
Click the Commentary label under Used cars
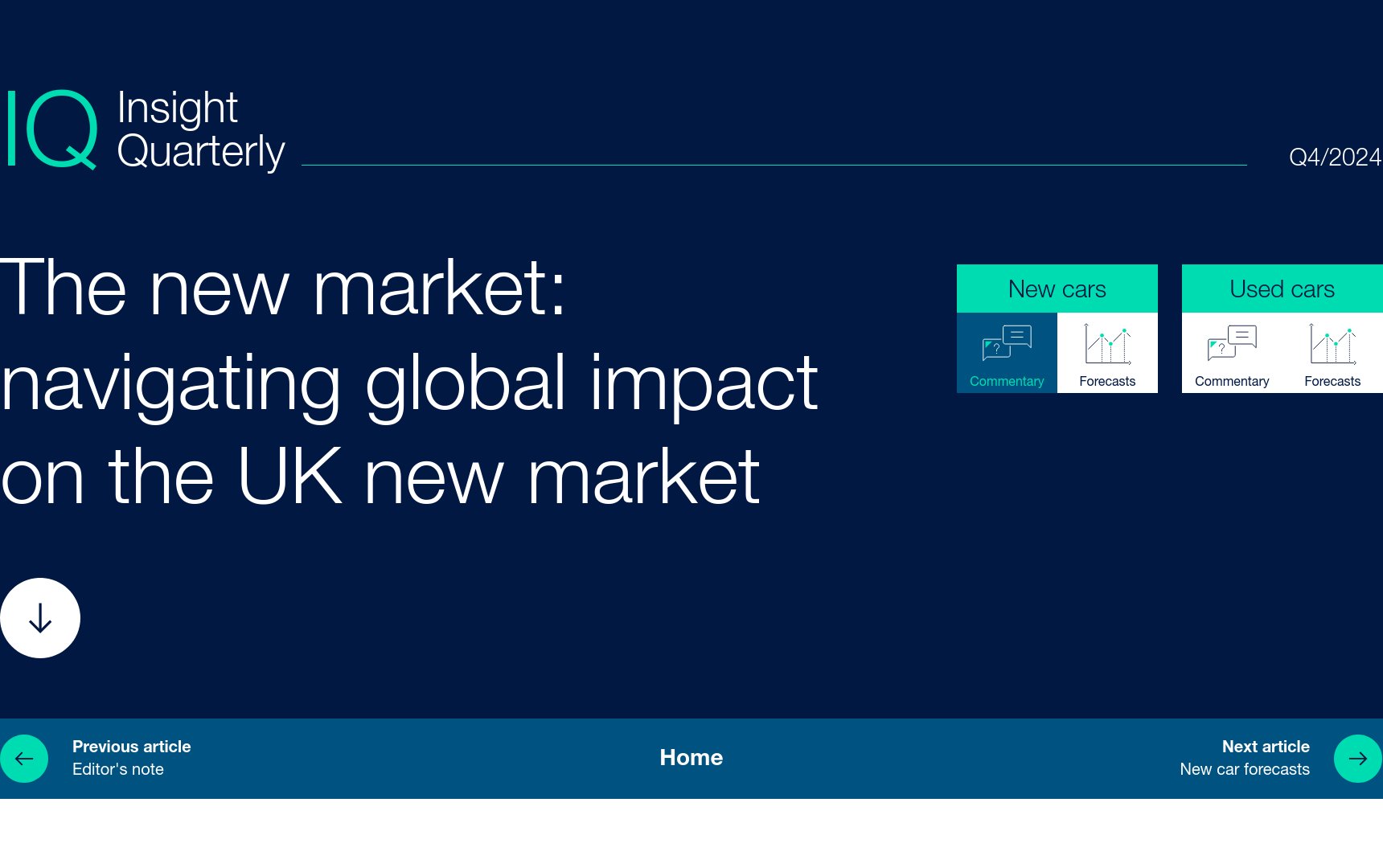click(x=1232, y=381)
